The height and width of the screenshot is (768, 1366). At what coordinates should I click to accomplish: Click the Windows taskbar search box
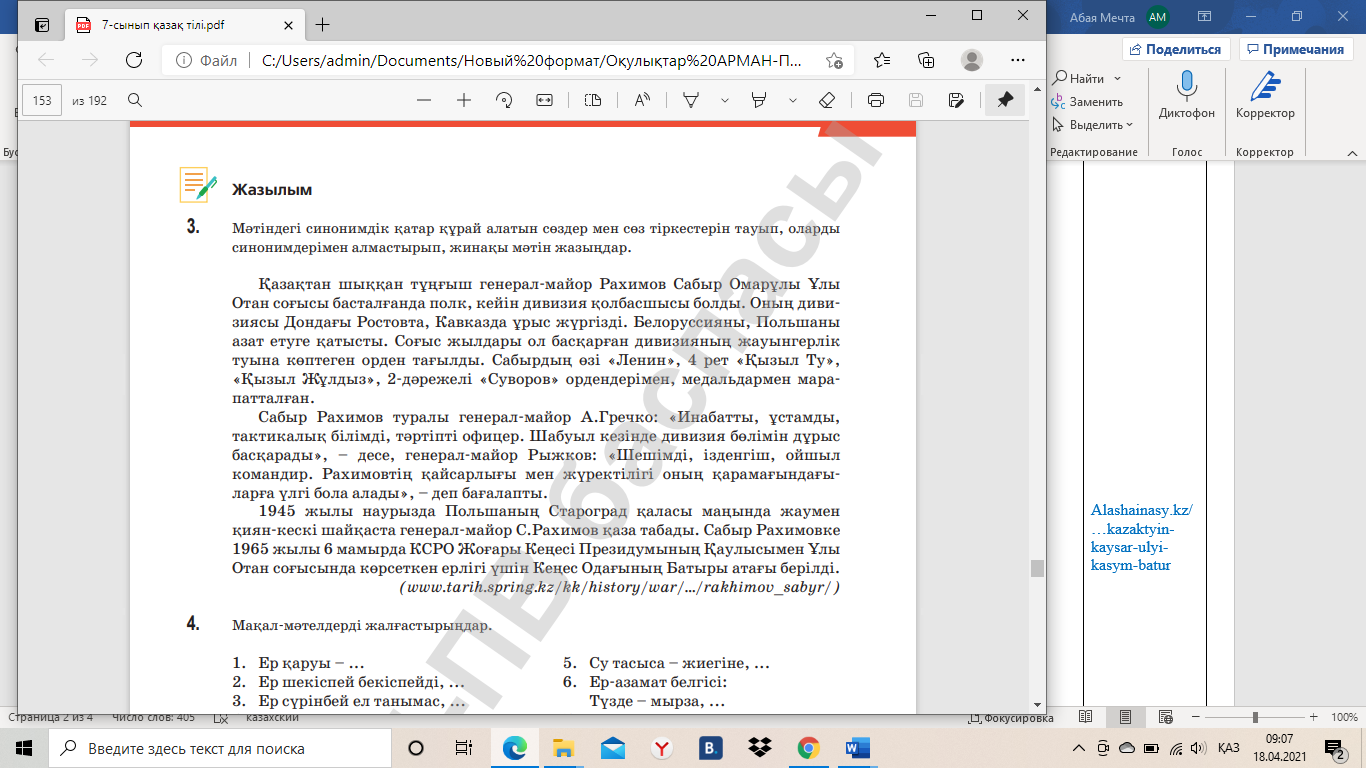pyautogui.click(x=219, y=748)
